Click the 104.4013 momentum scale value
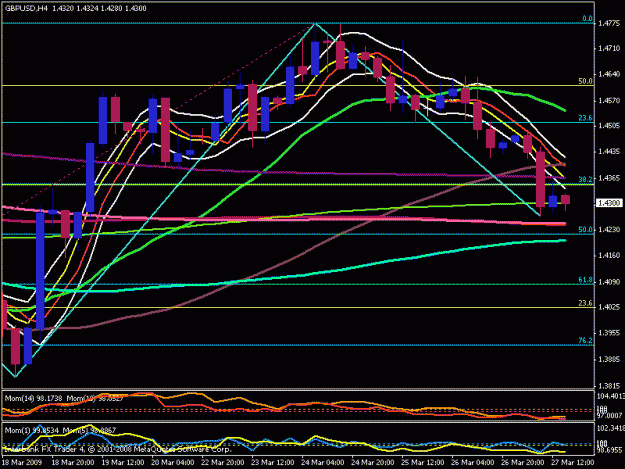The image size is (625, 469). (610, 396)
